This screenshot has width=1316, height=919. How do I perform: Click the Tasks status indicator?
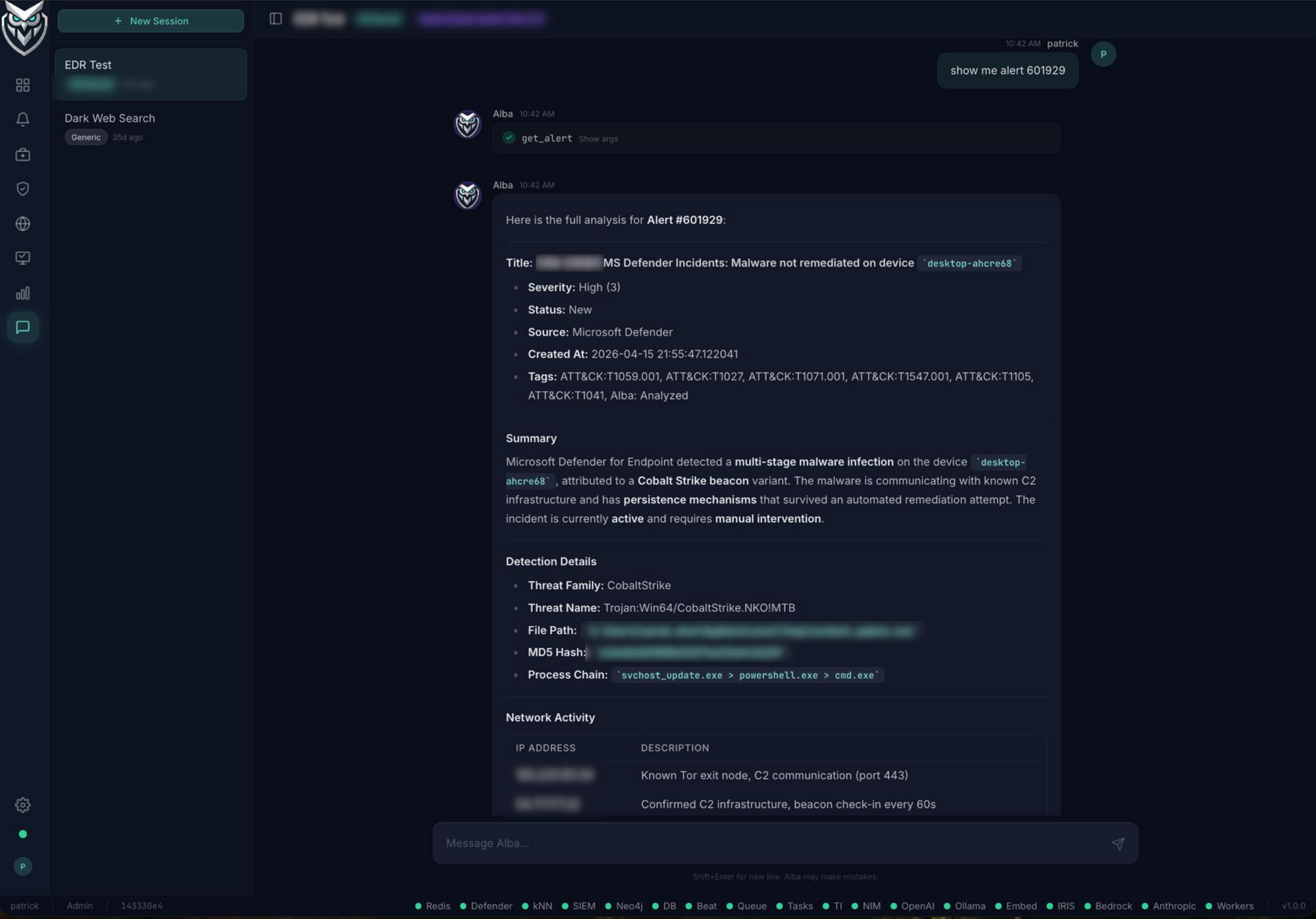pos(794,906)
